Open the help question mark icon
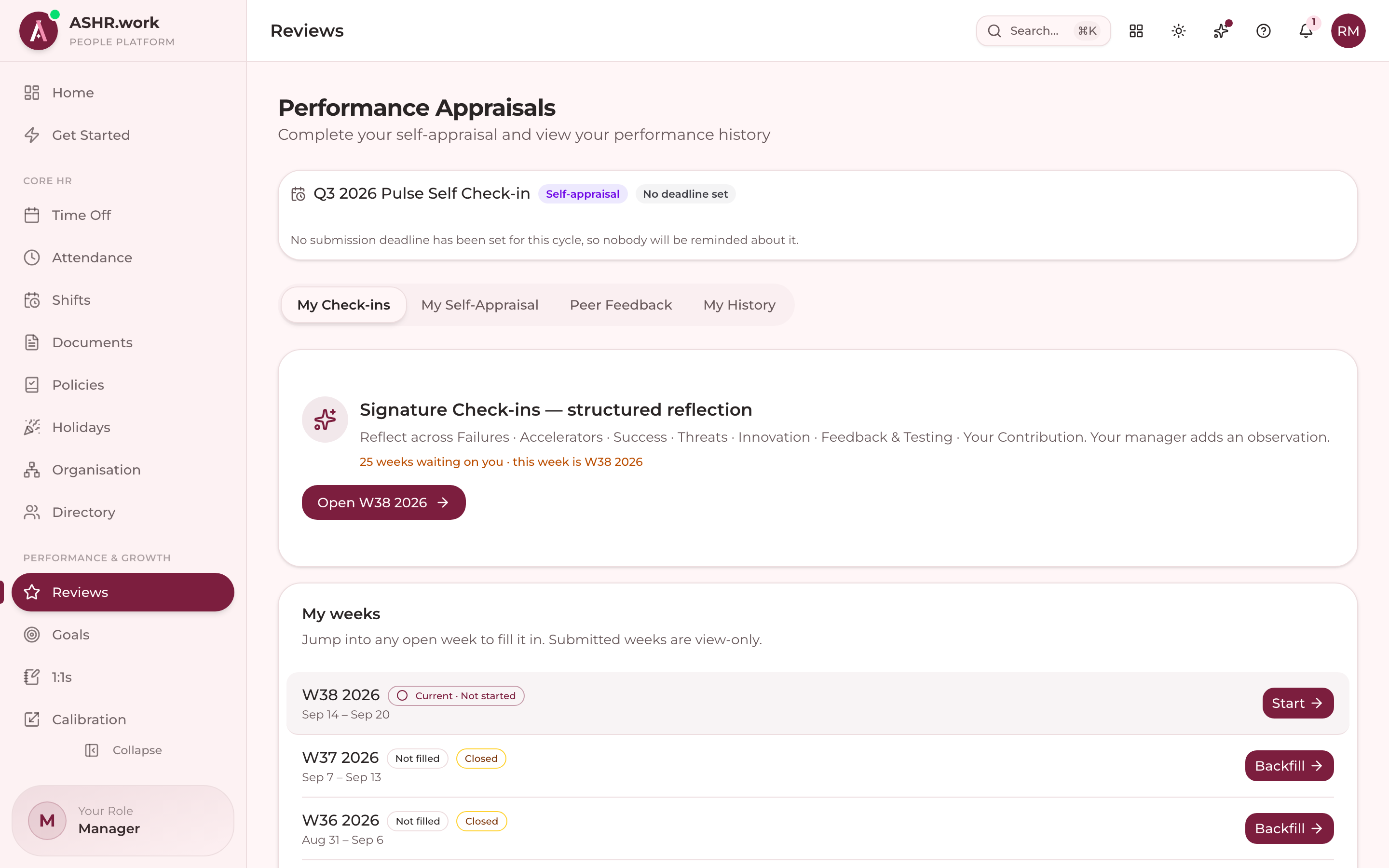 pyautogui.click(x=1263, y=31)
